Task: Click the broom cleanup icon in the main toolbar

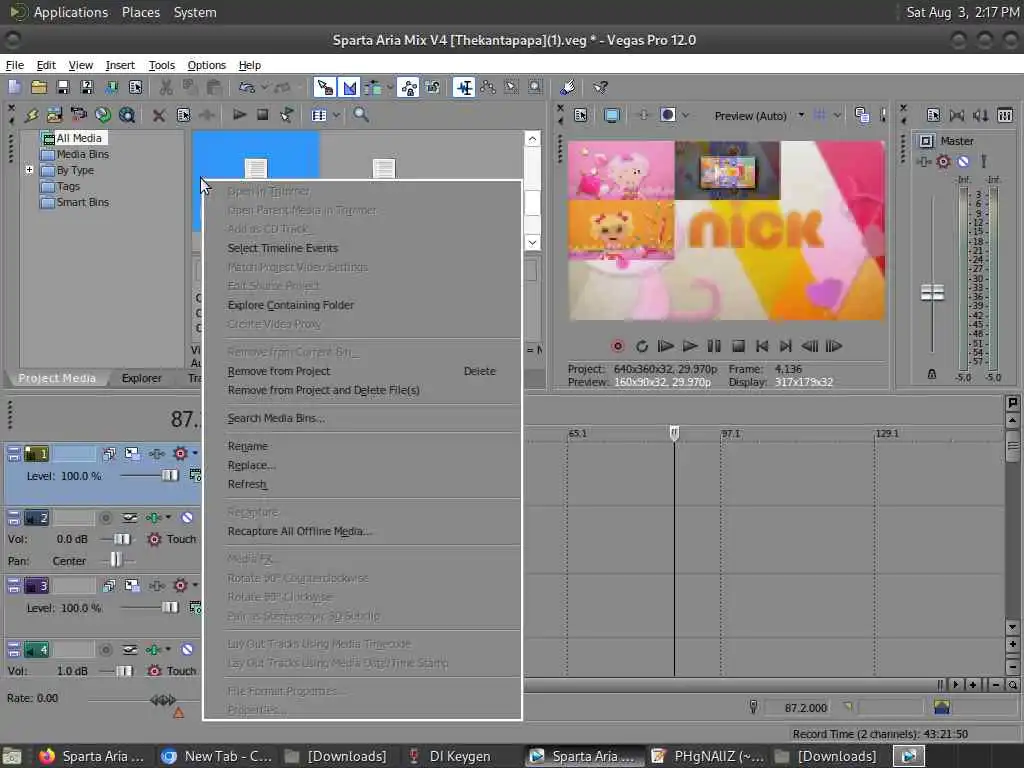Action: pos(567,87)
